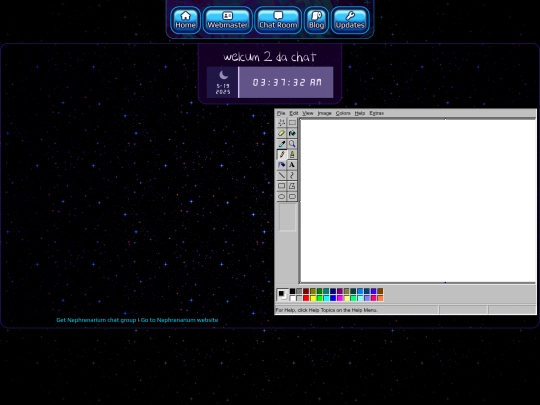Screen dimensions: 540x405
Task: Select the Curve tool
Action: pyautogui.click(x=292, y=175)
